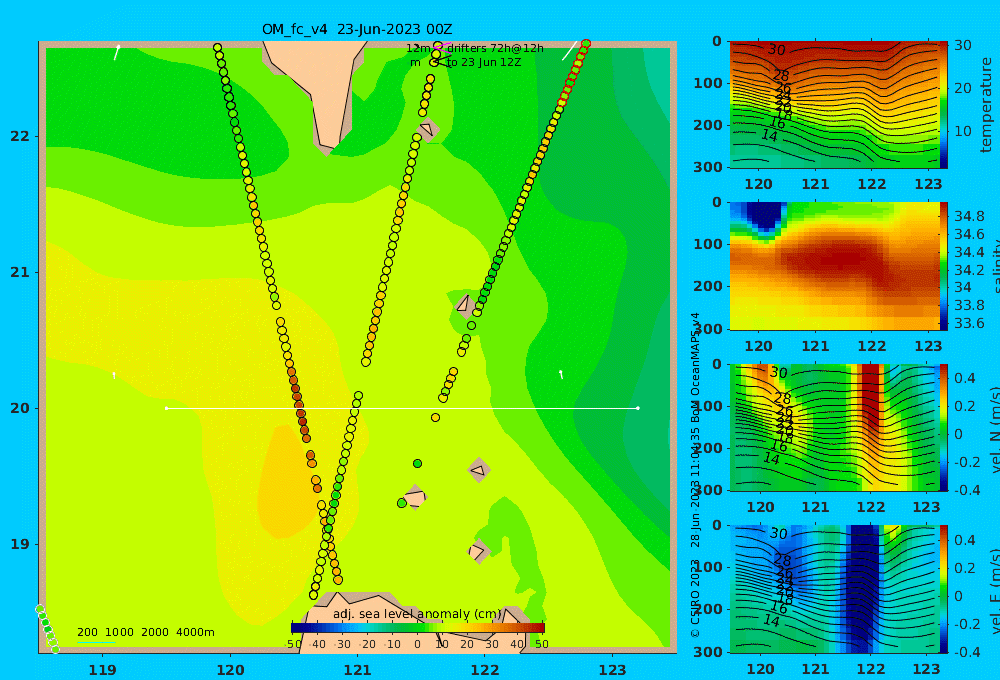Open the salinity cross-section panel

[834, 266]
